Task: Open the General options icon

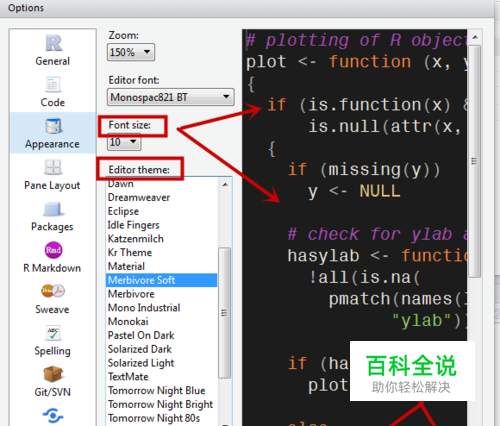Action: point(53,43)
